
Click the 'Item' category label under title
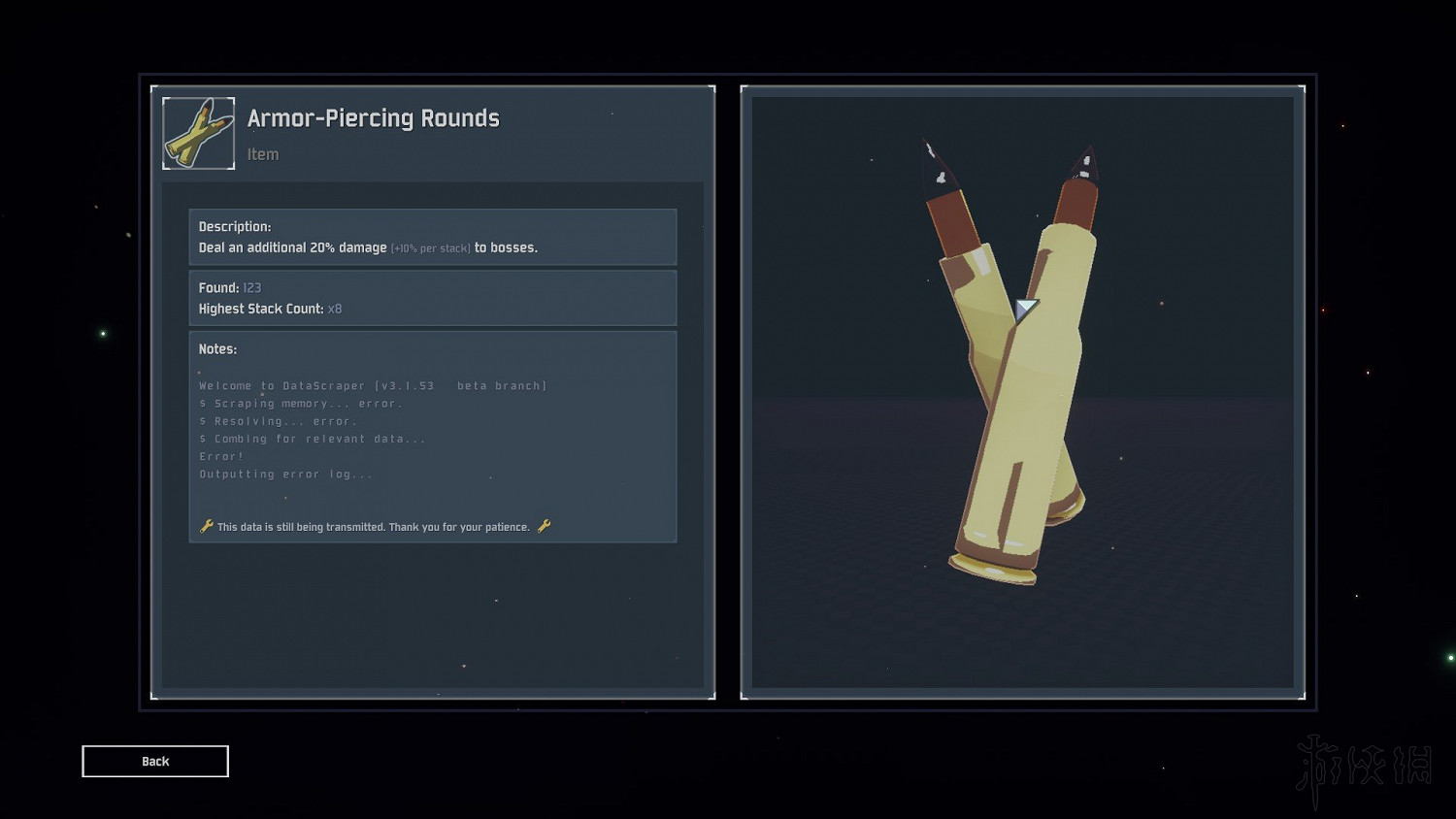point(262,154)
